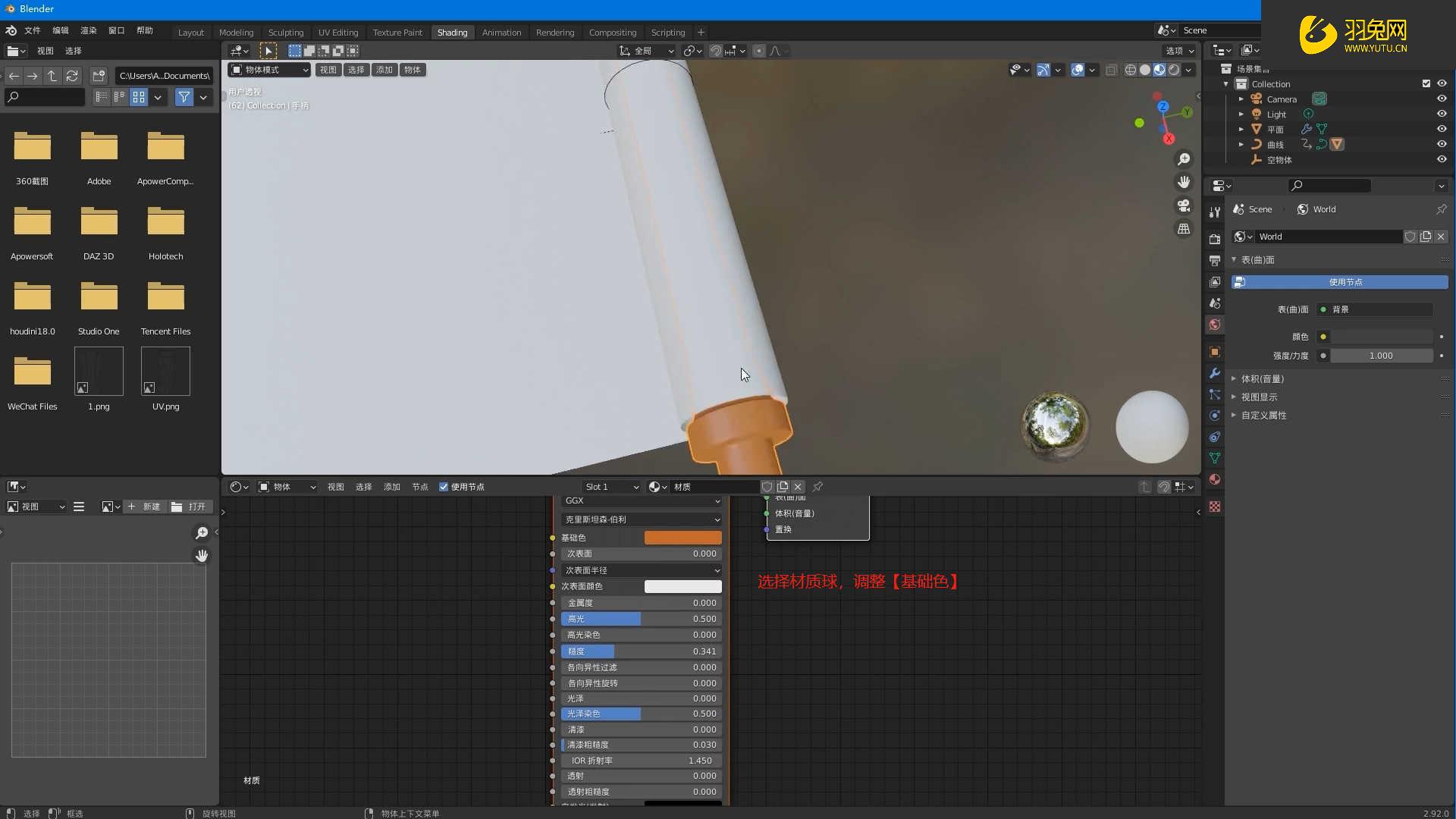
Task: Toggle the 使用节点 checkbox in node editor header
Action: (x=444, y=487)
